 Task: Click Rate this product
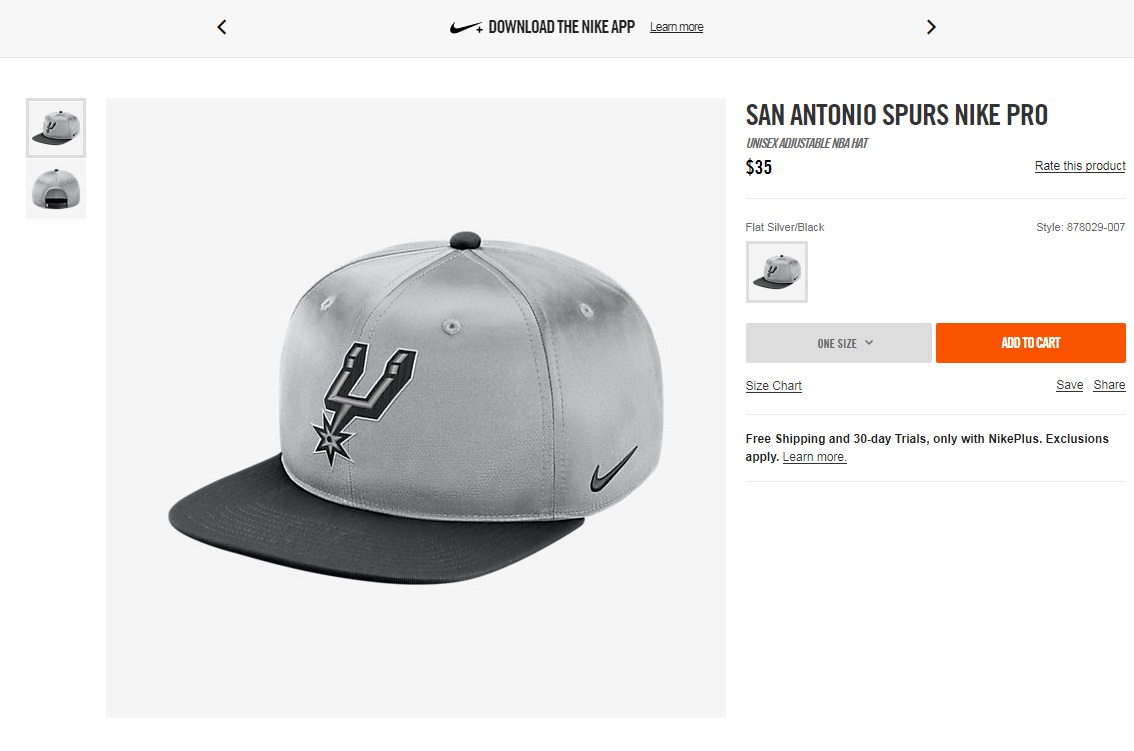click(1080, 166)
